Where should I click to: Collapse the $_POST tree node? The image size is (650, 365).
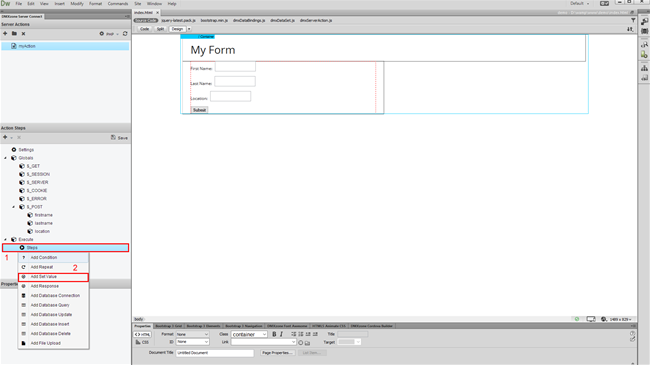[14, 207]
